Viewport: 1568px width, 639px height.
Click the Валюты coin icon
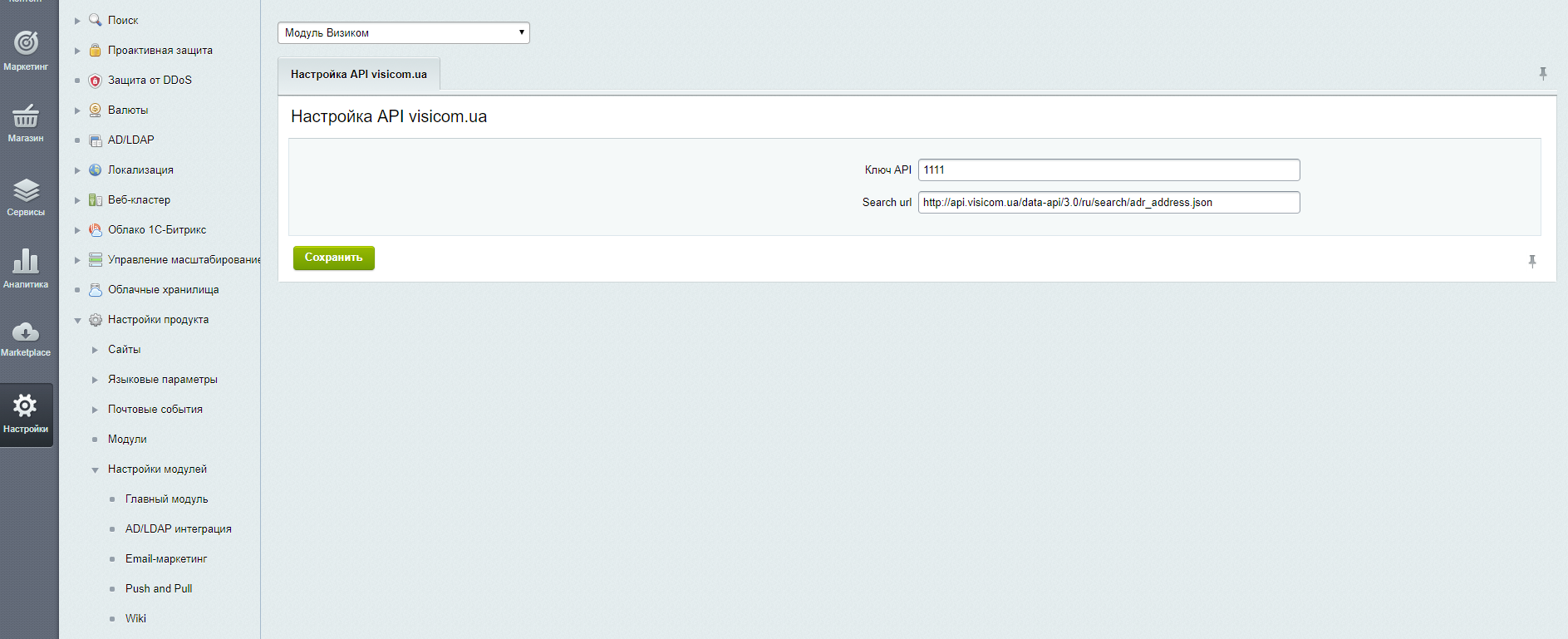96,110
